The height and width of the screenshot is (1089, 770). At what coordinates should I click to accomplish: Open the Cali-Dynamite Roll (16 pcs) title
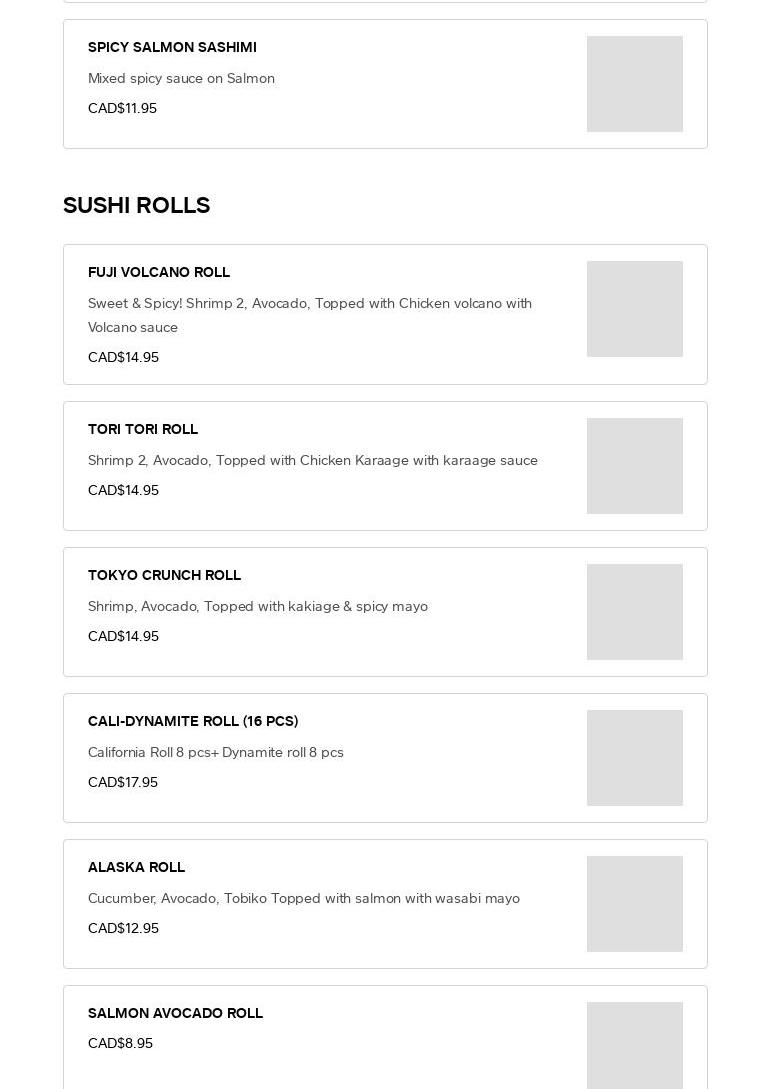tap(193, 721)
